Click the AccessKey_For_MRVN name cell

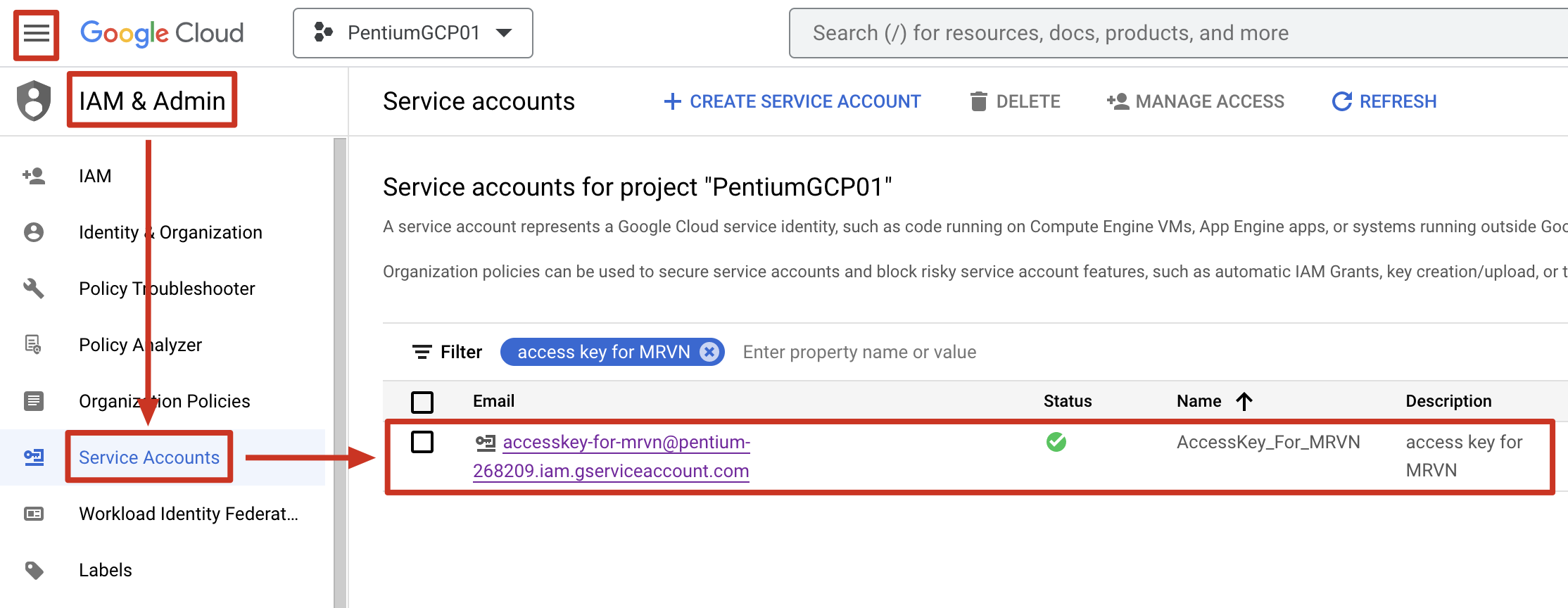coord(1268,442)
